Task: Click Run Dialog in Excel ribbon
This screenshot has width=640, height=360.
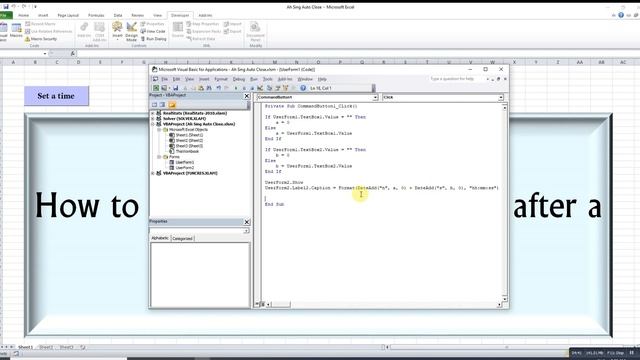Action: (x=153, y=39)
